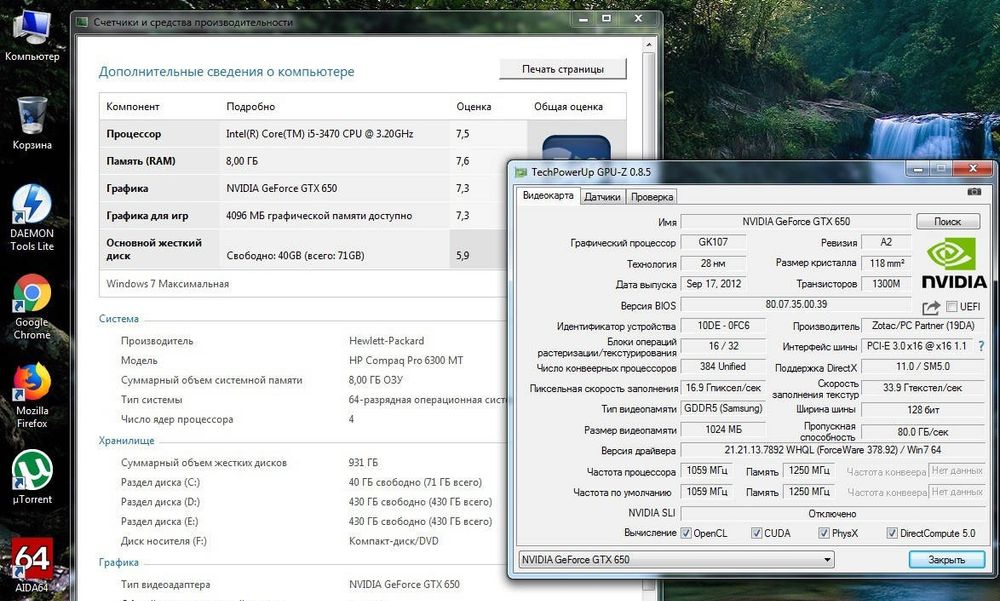The height and width of the screenshot is (601, 1000).
Task: Launch DAEMON Tools Lite desktop shortcut
Action: pyautogui.click(x=32, y=218)
